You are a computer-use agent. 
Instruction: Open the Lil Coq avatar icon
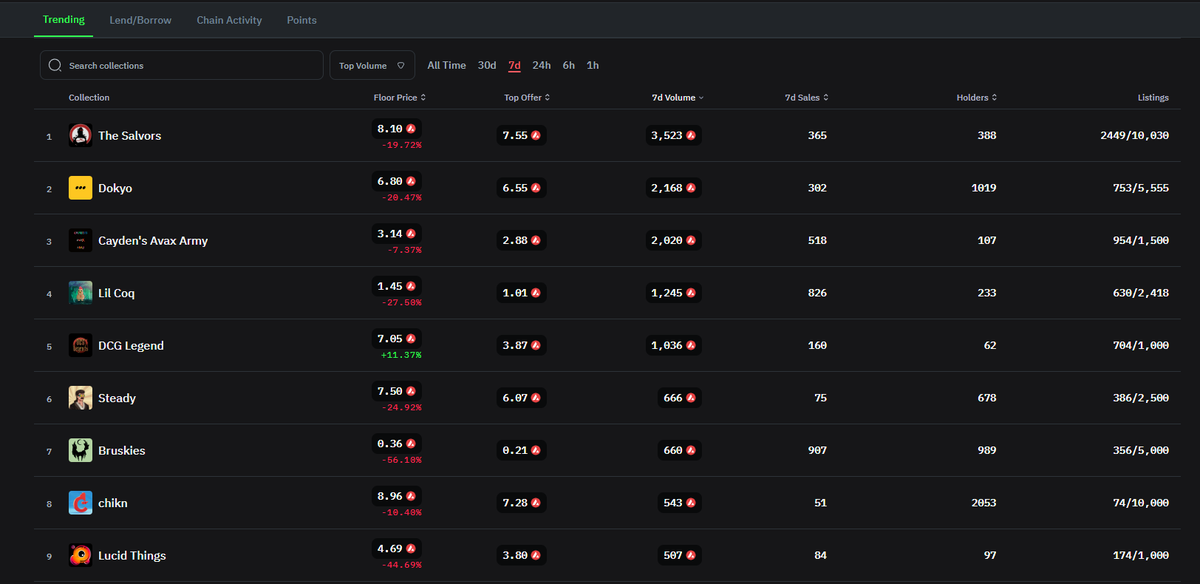click(x=80, y=293)
